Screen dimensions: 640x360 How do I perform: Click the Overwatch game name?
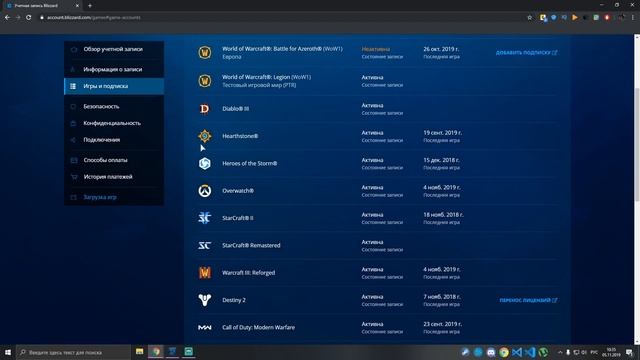coord(238,191)
